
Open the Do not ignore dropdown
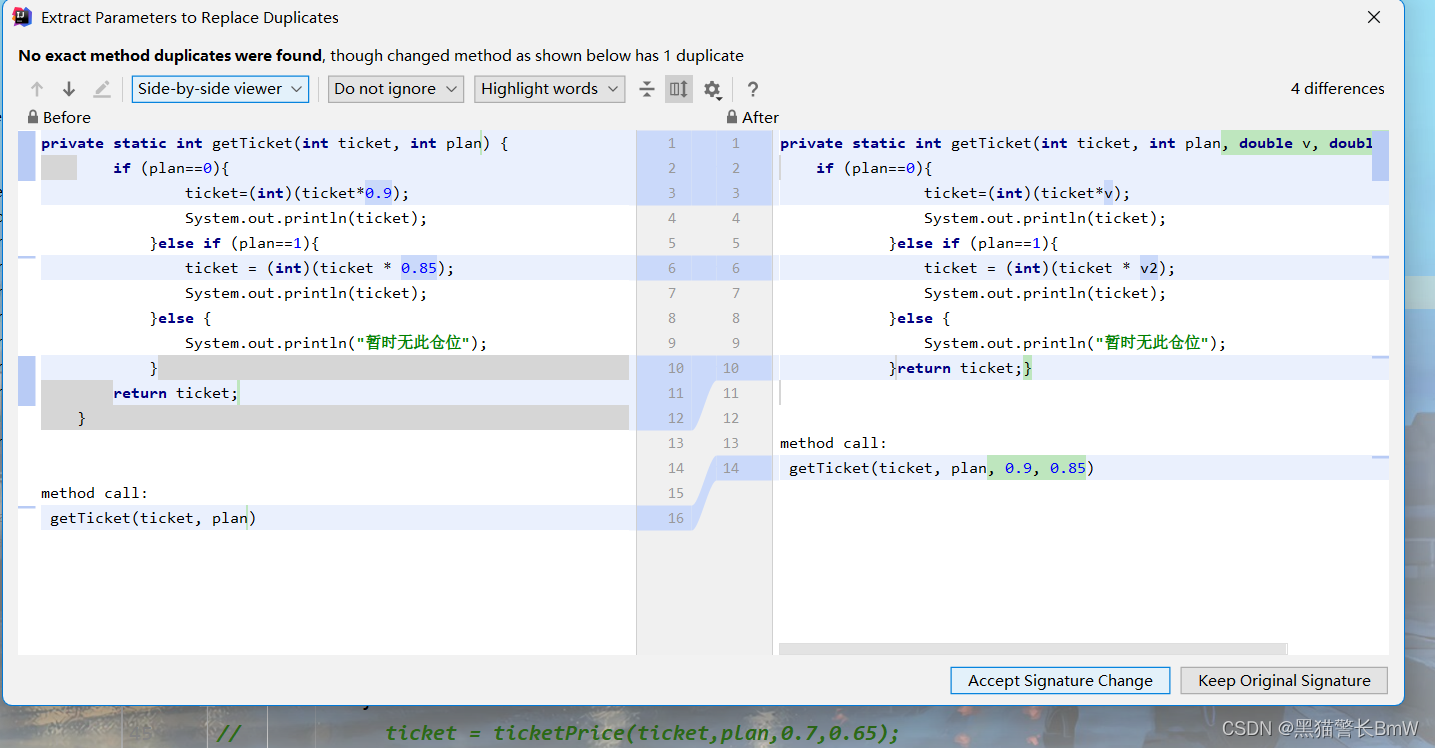[x=396, y=89]
